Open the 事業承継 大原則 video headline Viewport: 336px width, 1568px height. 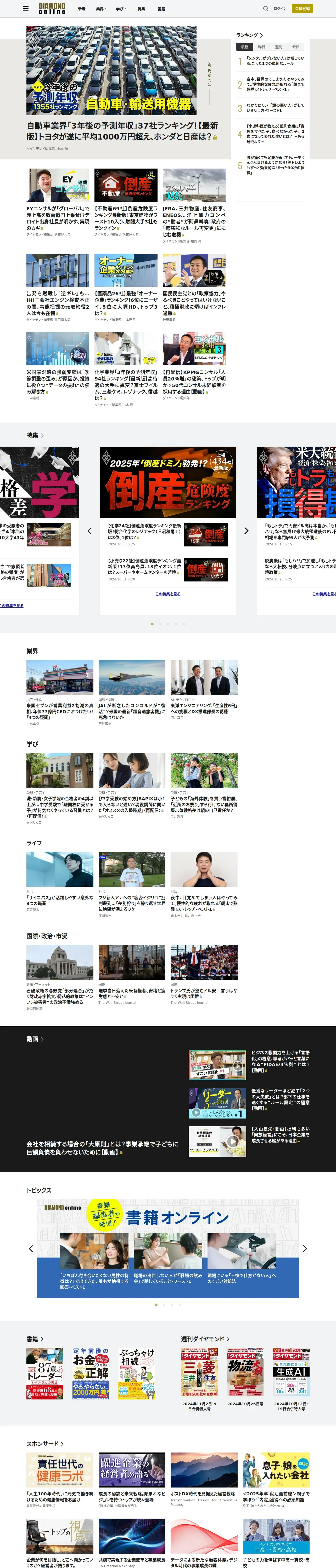(102, 1148)
